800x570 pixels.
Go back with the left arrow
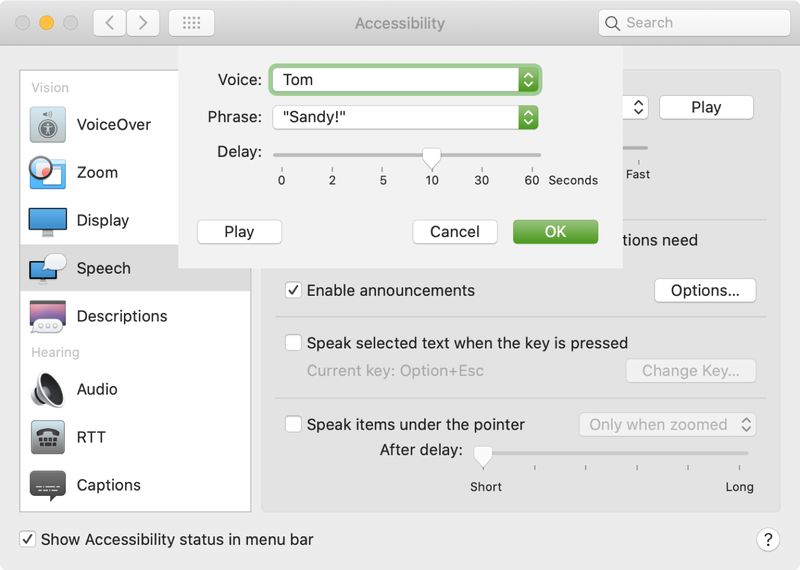[x=109, y=23]
